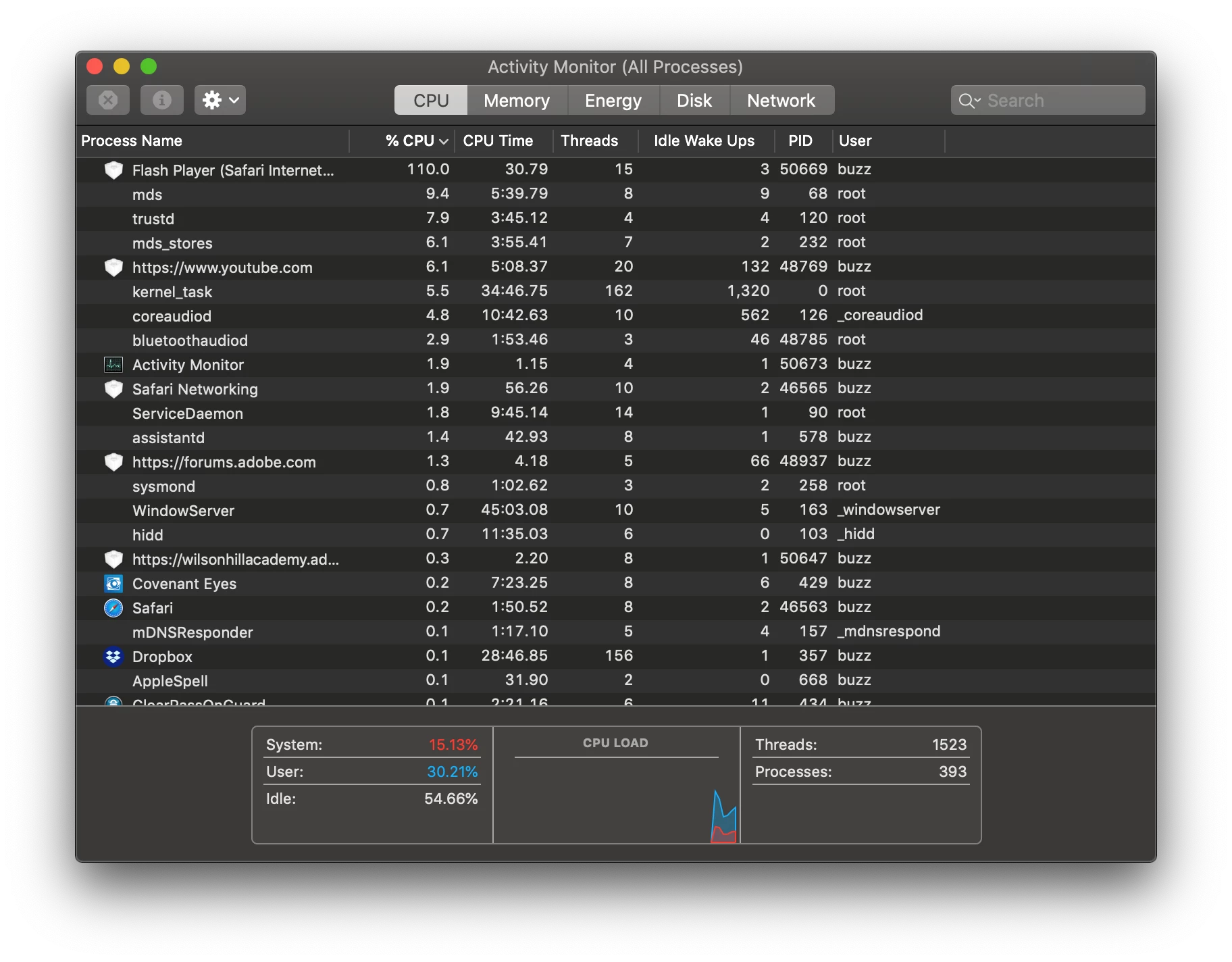The height and width of the screenshot is (962, 1232).
Task: Switch to the Memory tab
Action: pos(517,100)
